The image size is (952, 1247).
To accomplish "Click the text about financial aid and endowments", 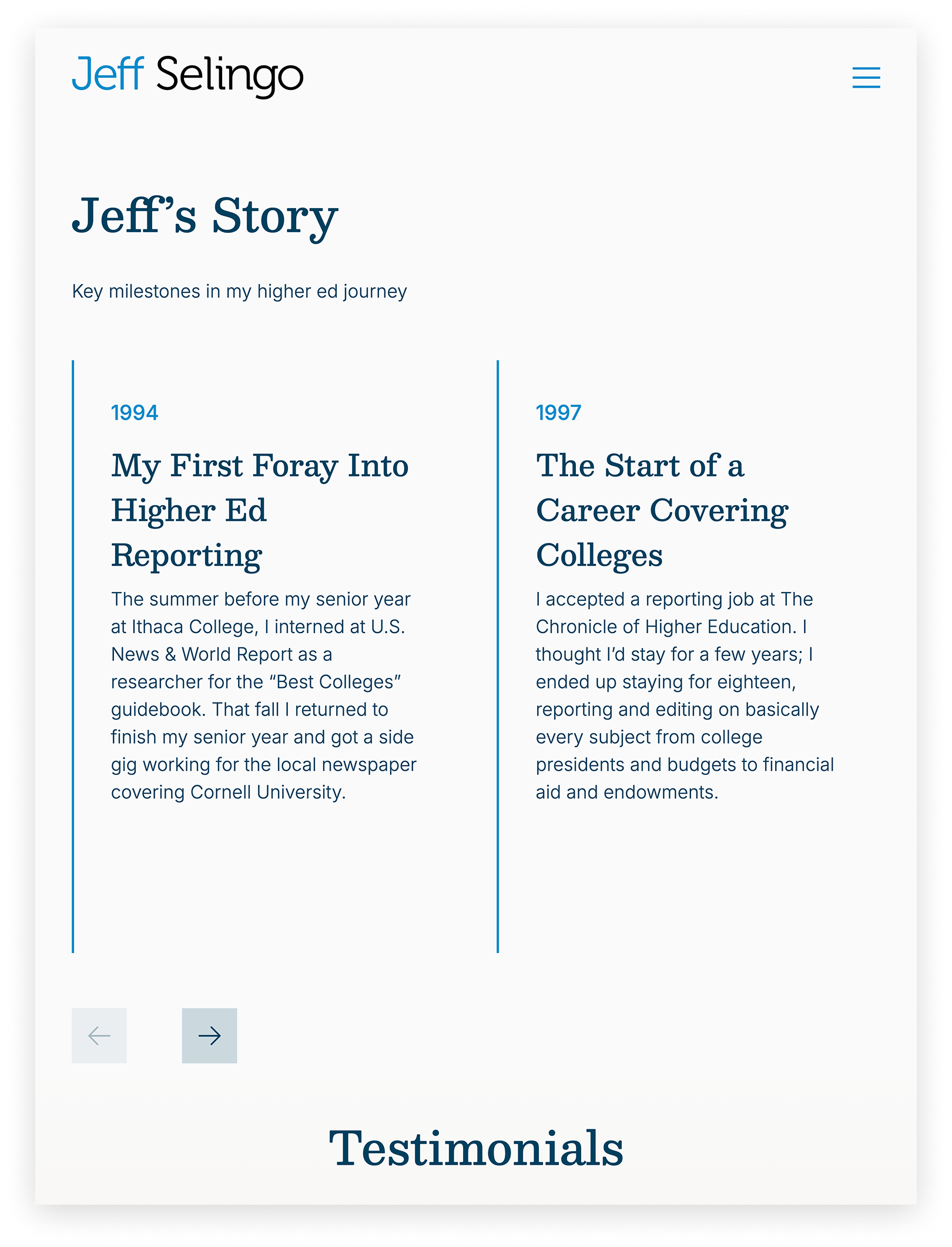I will click(685, 778).
